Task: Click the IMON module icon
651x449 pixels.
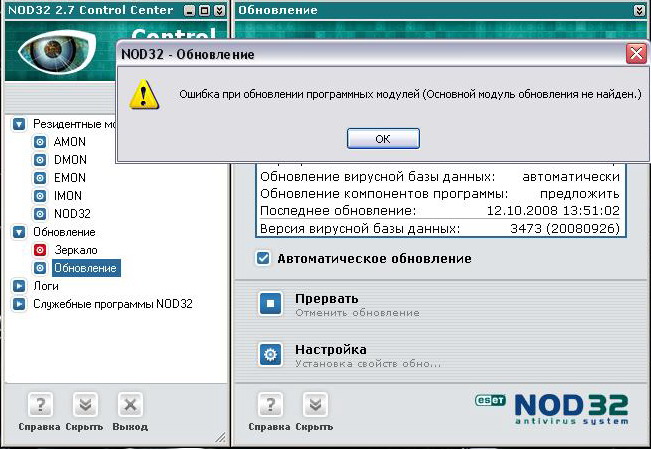Action: (40, 196)
